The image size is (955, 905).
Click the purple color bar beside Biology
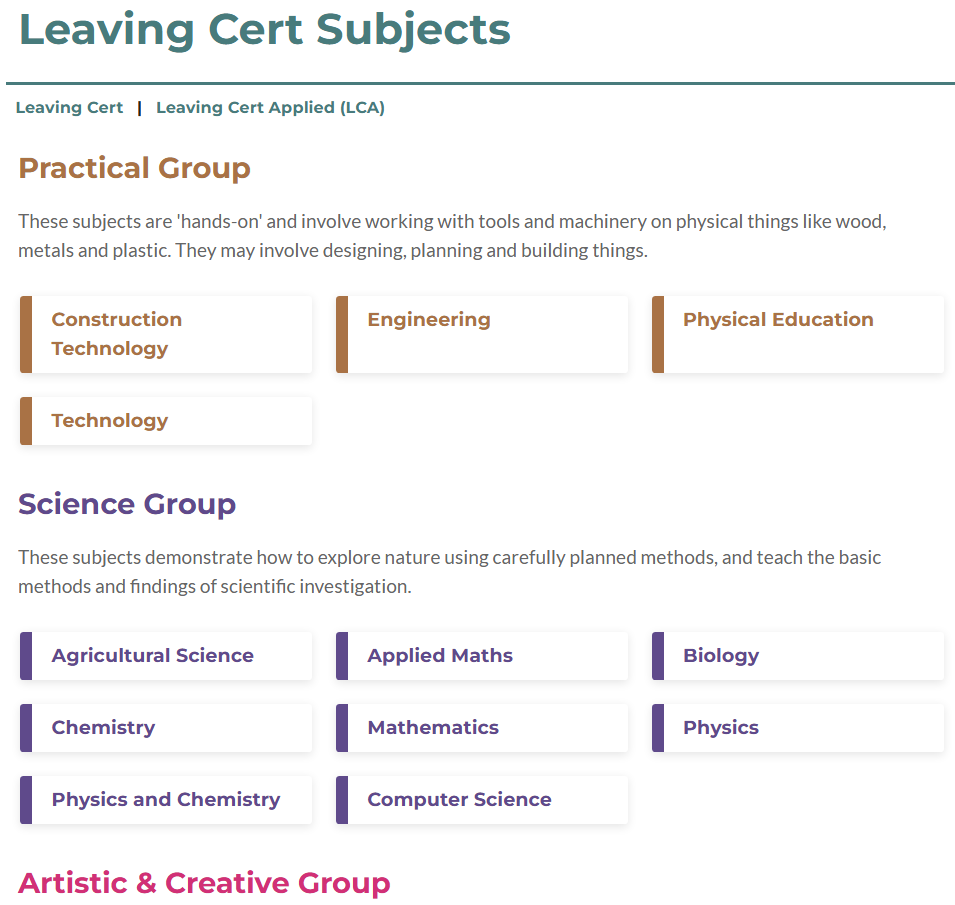point(658,656)
